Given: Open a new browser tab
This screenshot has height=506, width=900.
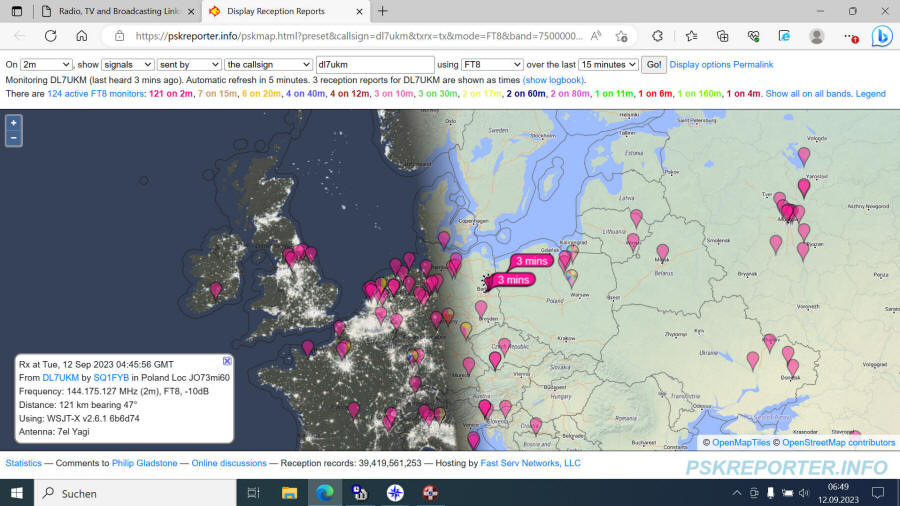Looking at the screenshot, I should point(382,11).
